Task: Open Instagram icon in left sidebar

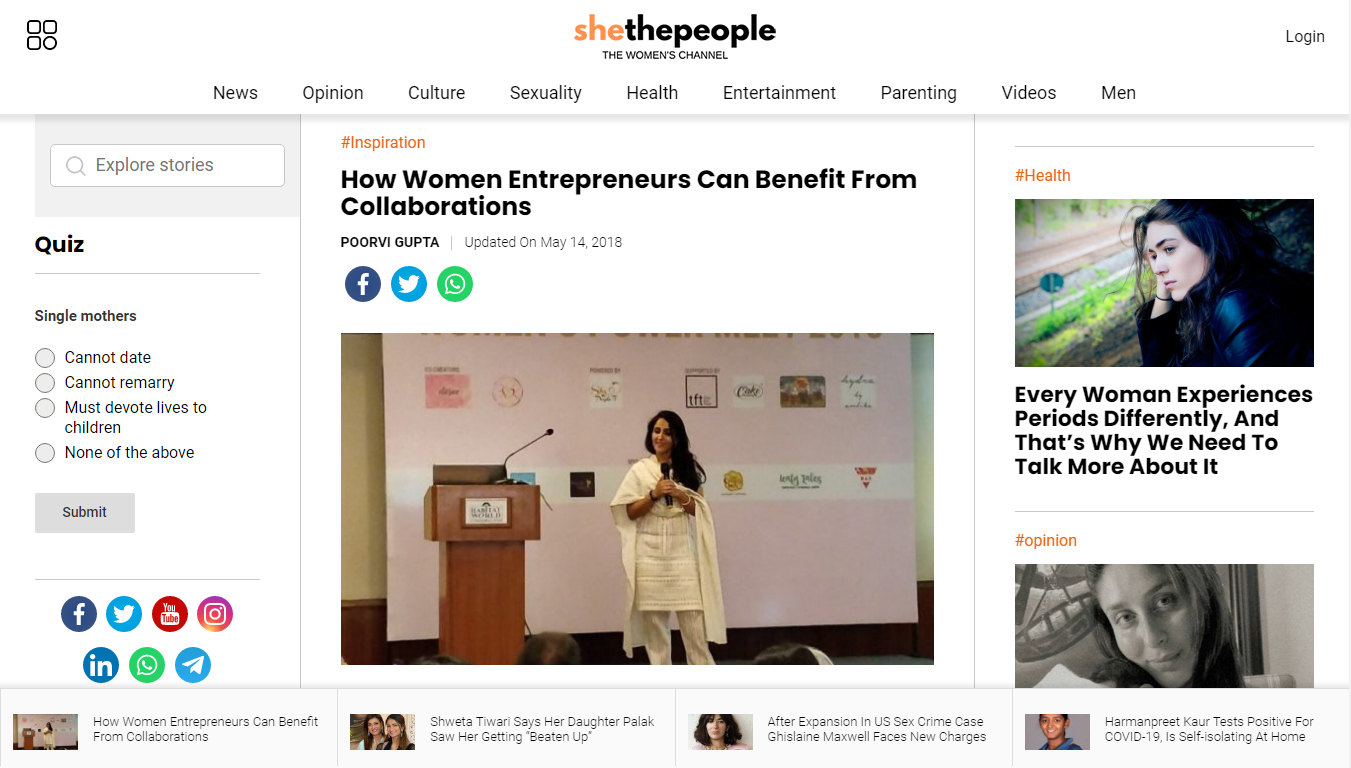Action: coord(215,614)
